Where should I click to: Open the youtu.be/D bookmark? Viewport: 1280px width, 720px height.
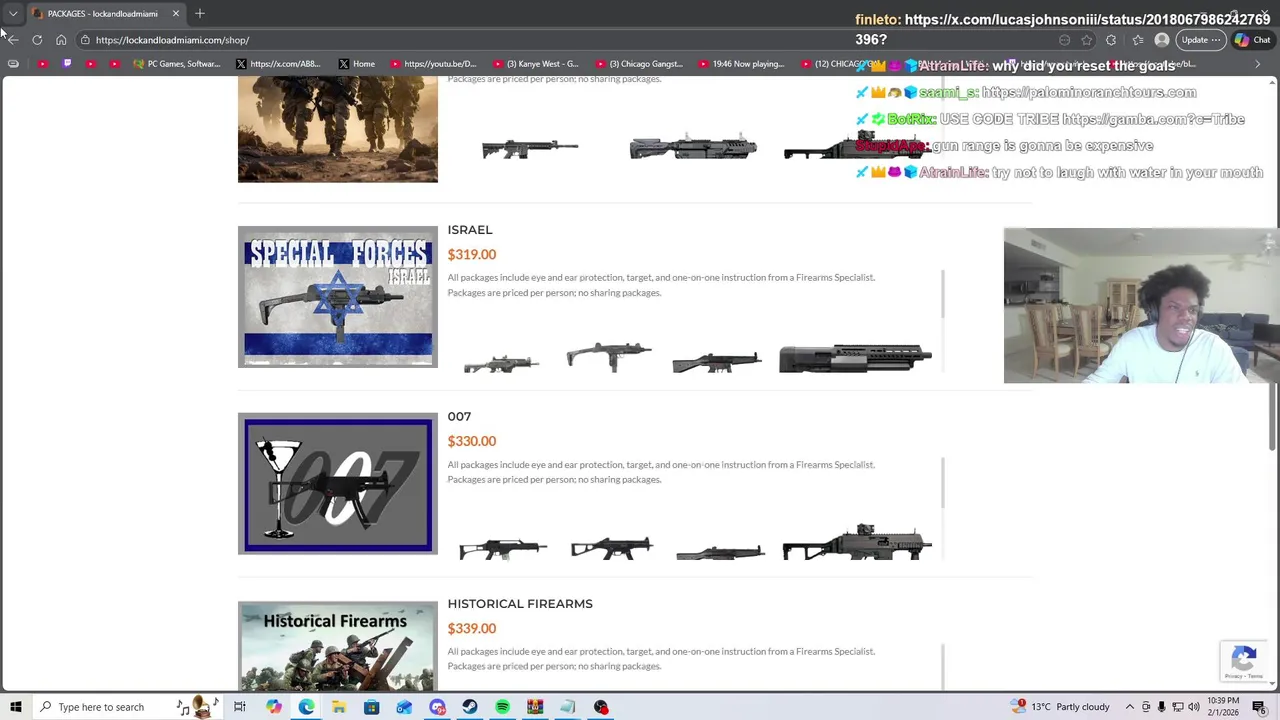click(434, 64)
